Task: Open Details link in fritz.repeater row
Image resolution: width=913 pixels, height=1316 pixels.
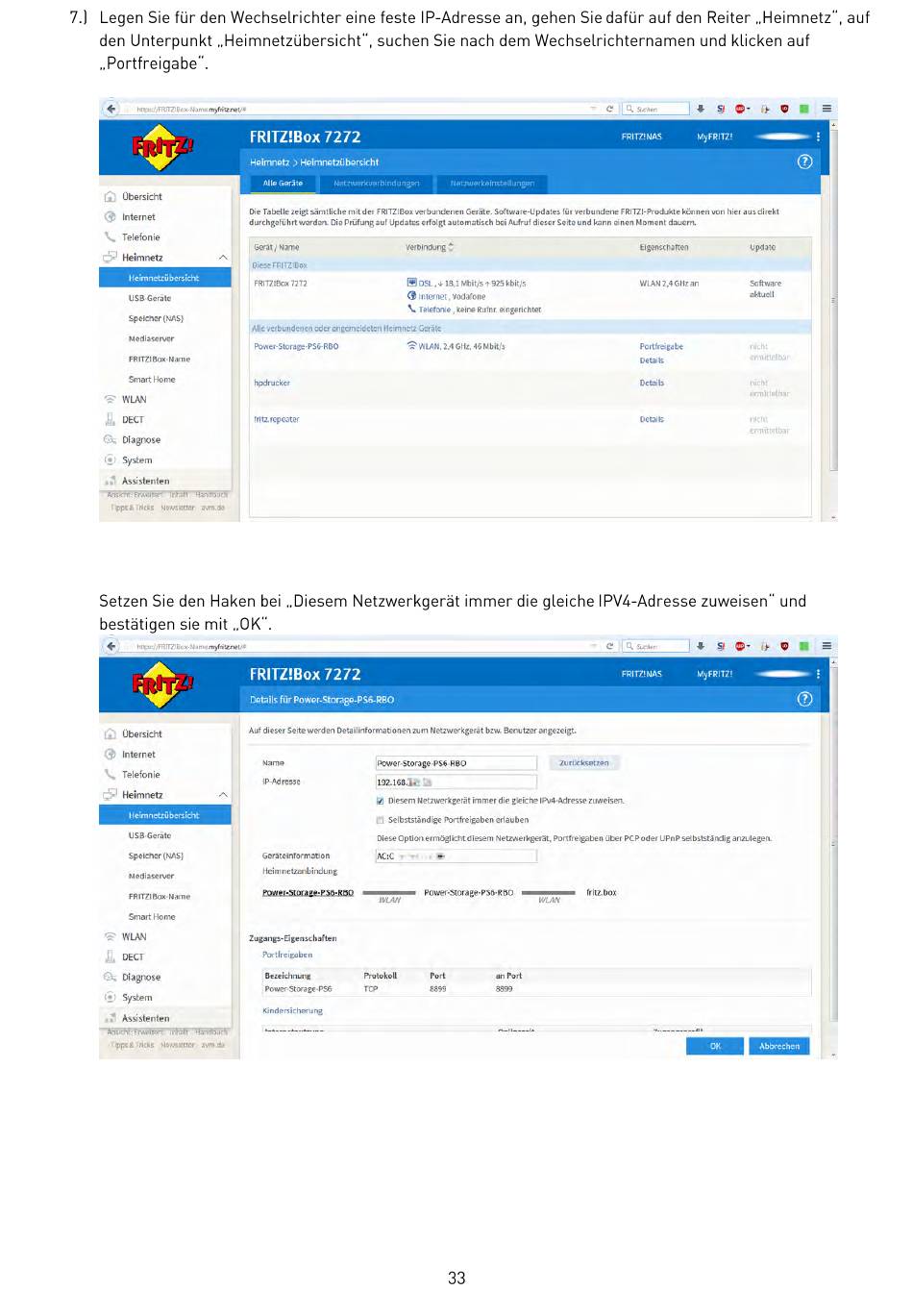Action: pyautogui.click(x=652, y=419)
